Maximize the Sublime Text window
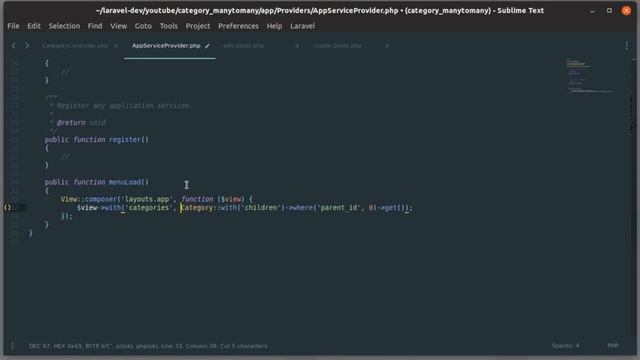Screen dimensions: 640x360 tap(609, 11)
